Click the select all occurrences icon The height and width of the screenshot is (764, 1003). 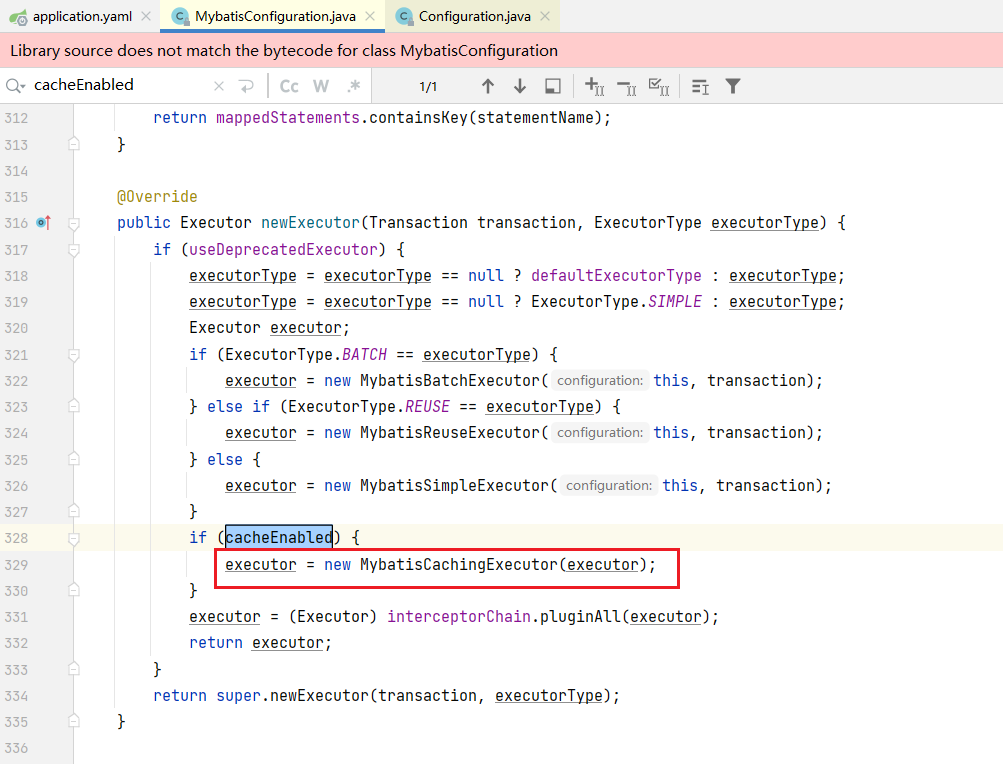(x=659, y=86)
